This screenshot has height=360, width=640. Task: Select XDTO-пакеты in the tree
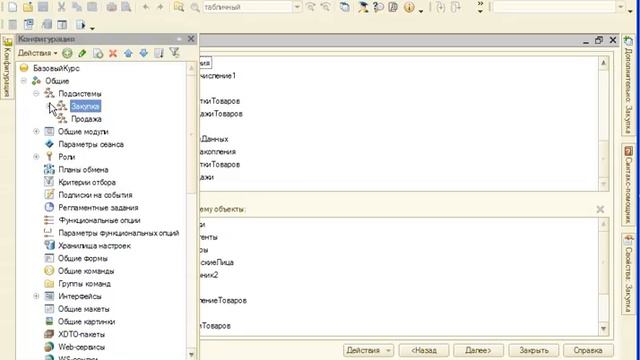coord(82,334)
